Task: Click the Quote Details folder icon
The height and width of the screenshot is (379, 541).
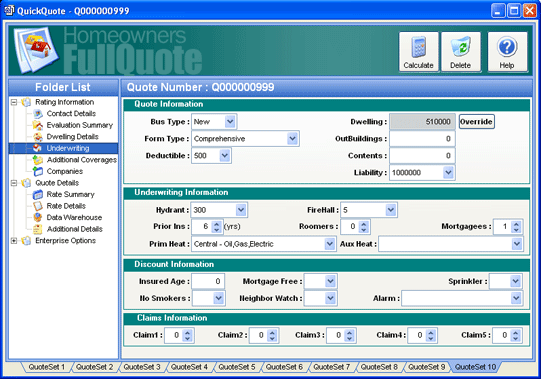Action: (26, 183)
